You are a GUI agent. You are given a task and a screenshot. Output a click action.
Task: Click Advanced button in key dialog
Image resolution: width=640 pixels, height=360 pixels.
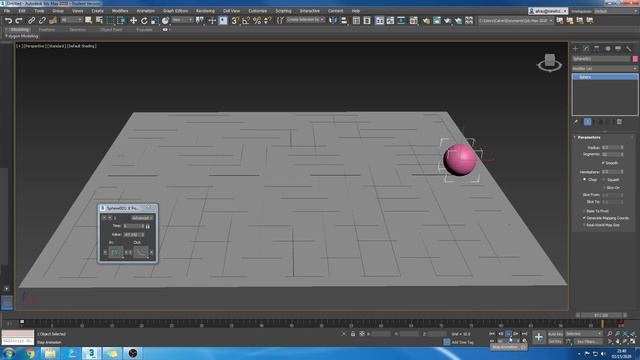point(142,218)
